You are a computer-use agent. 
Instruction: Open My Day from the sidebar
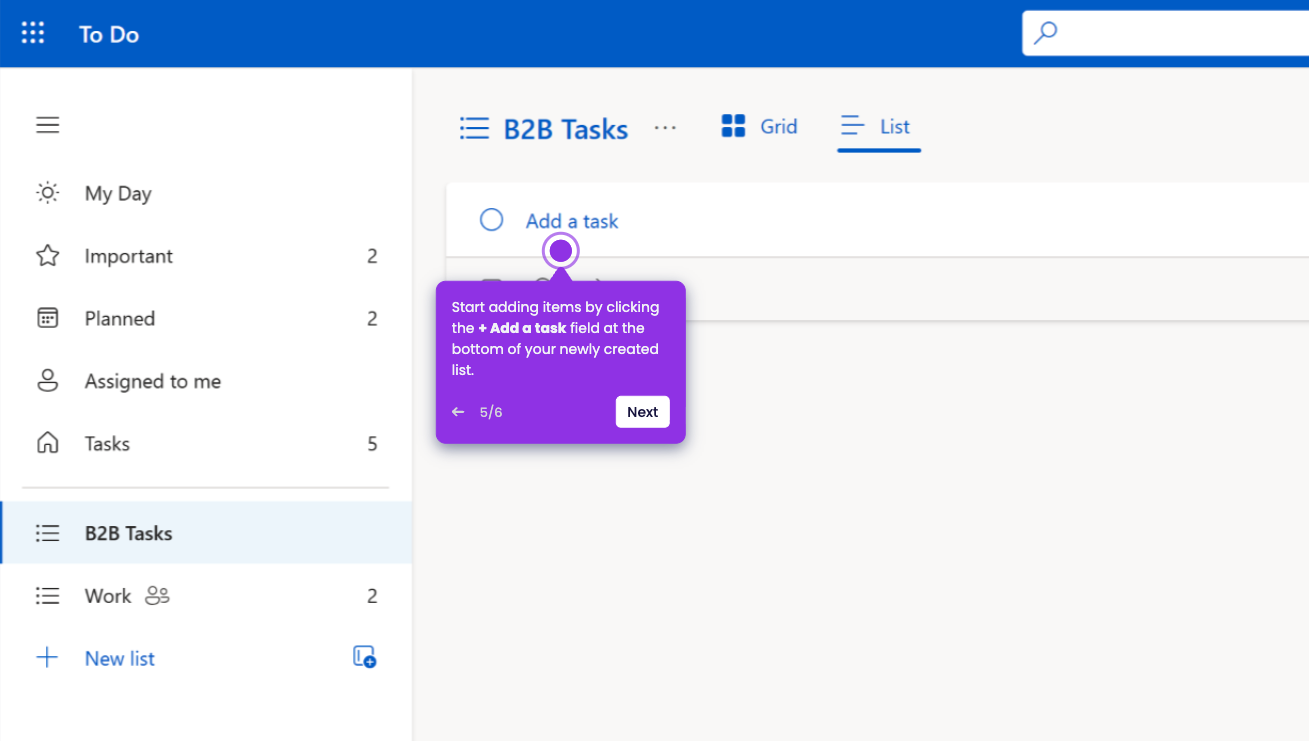click(206, 193)
